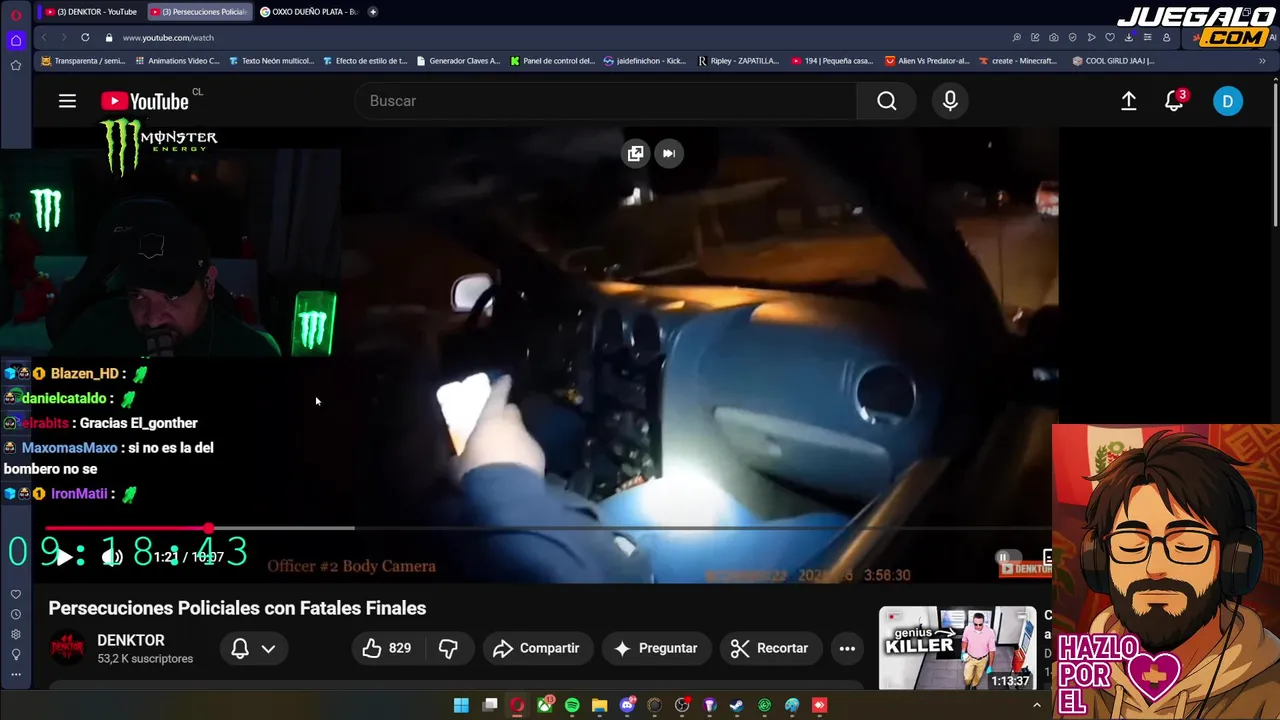Dislike the video with thumbs down
Image resolution: width=1280 pixels, height=720 pixels.
tap(448, 648)
